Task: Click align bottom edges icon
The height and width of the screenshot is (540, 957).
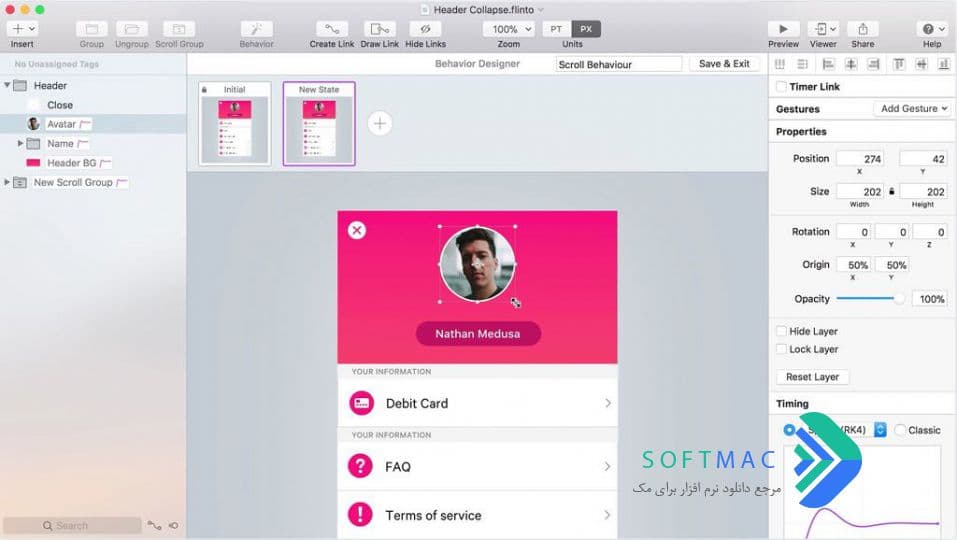Action: pos(944,63)
